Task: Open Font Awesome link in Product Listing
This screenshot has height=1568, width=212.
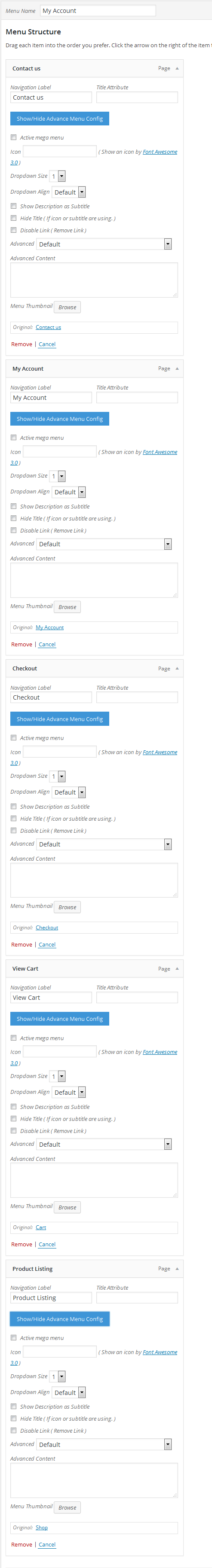Action: click(x=160, y=1352)
